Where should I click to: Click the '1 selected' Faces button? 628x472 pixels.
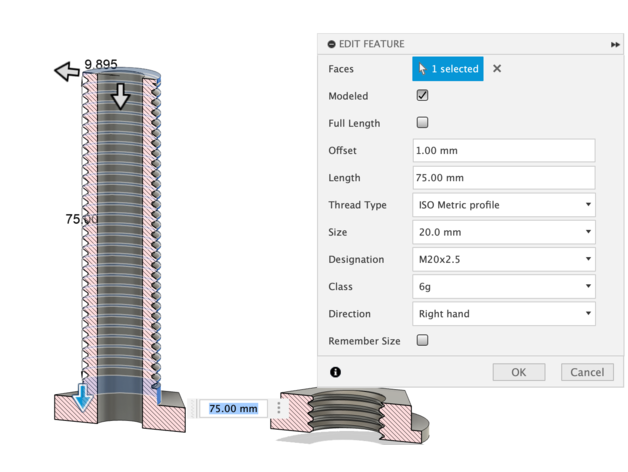[x=448, y=69]
